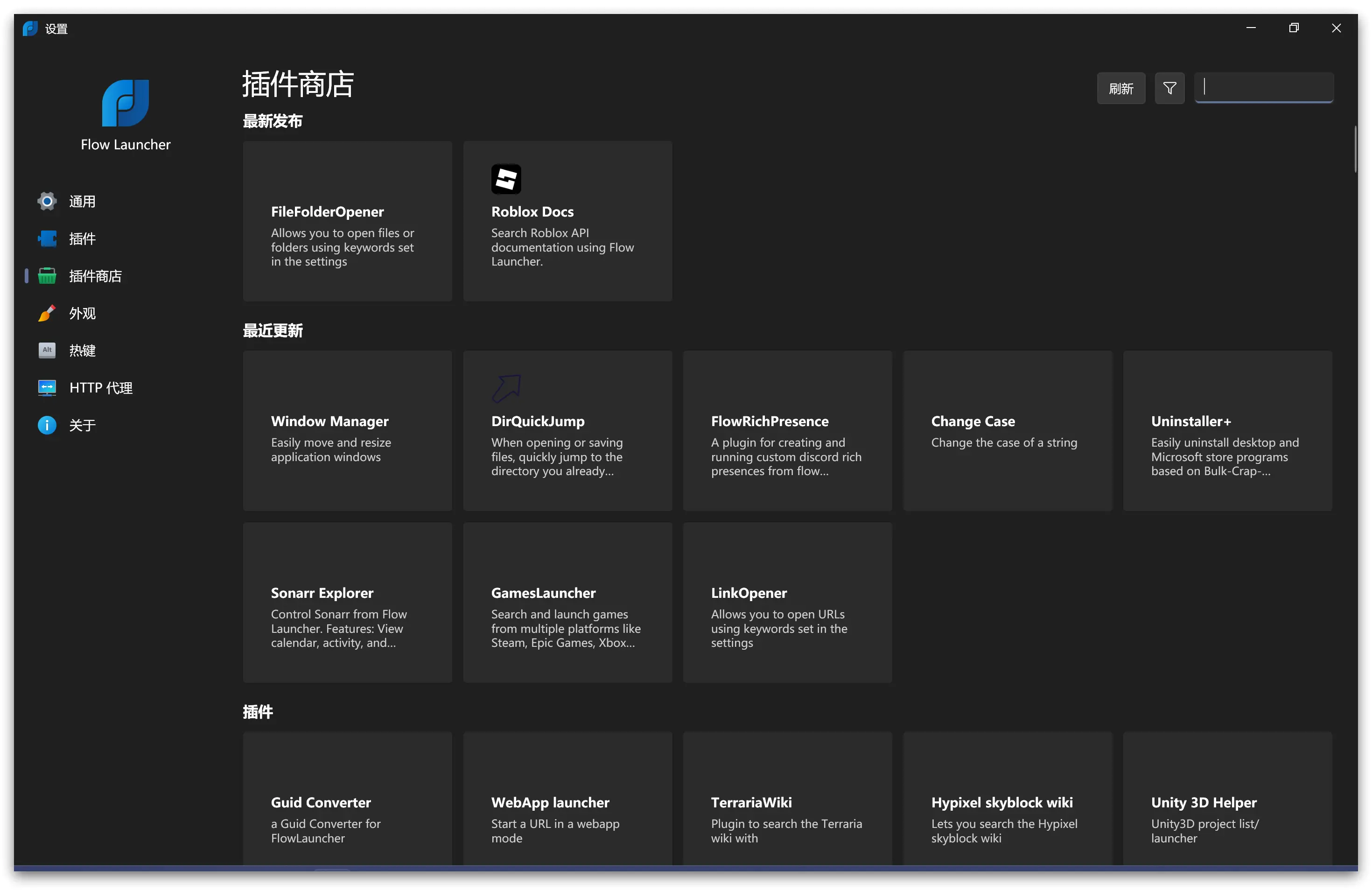Open the Window Manager plugin card
This screenshot has width=1372, height=890.
point(347,431)
